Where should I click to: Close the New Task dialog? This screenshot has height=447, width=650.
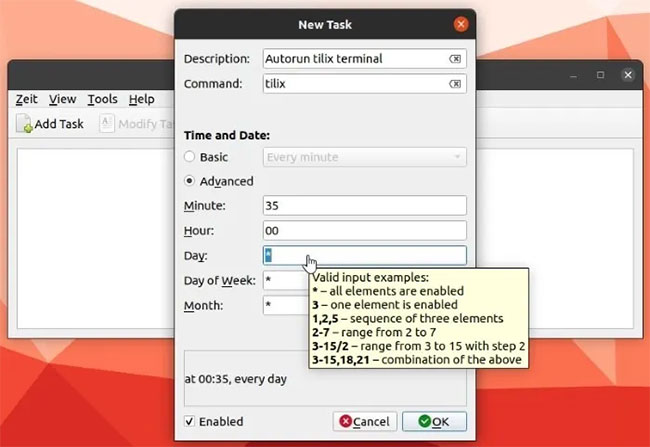pos(461,24)
